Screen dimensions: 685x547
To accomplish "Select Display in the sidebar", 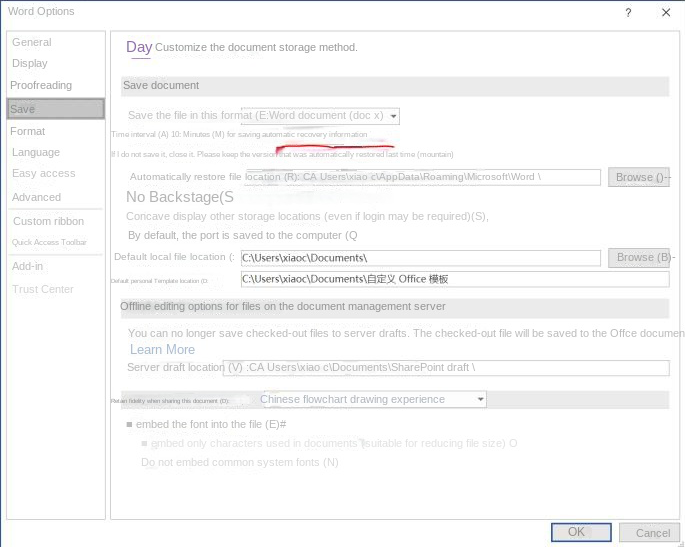I will point(30,63).
